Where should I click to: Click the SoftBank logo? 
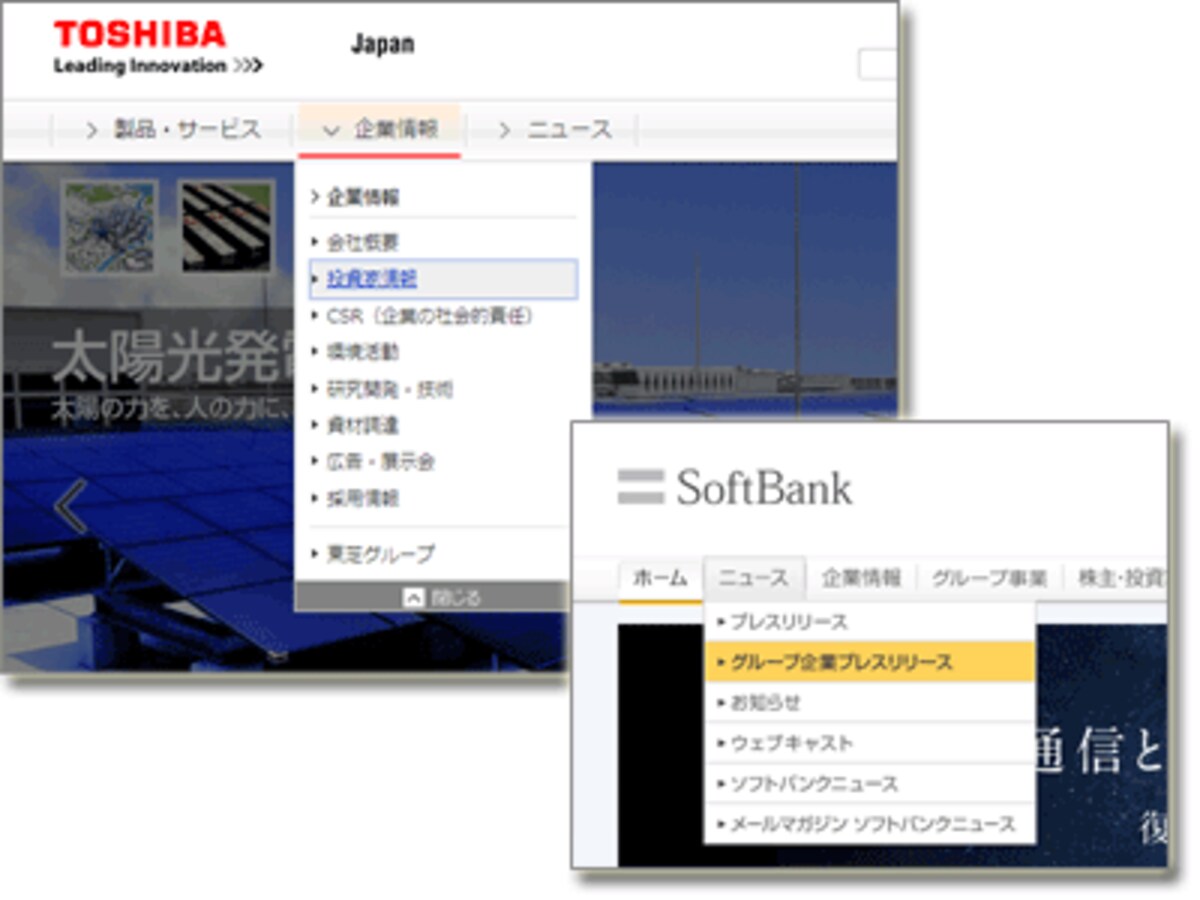(735, 488)
